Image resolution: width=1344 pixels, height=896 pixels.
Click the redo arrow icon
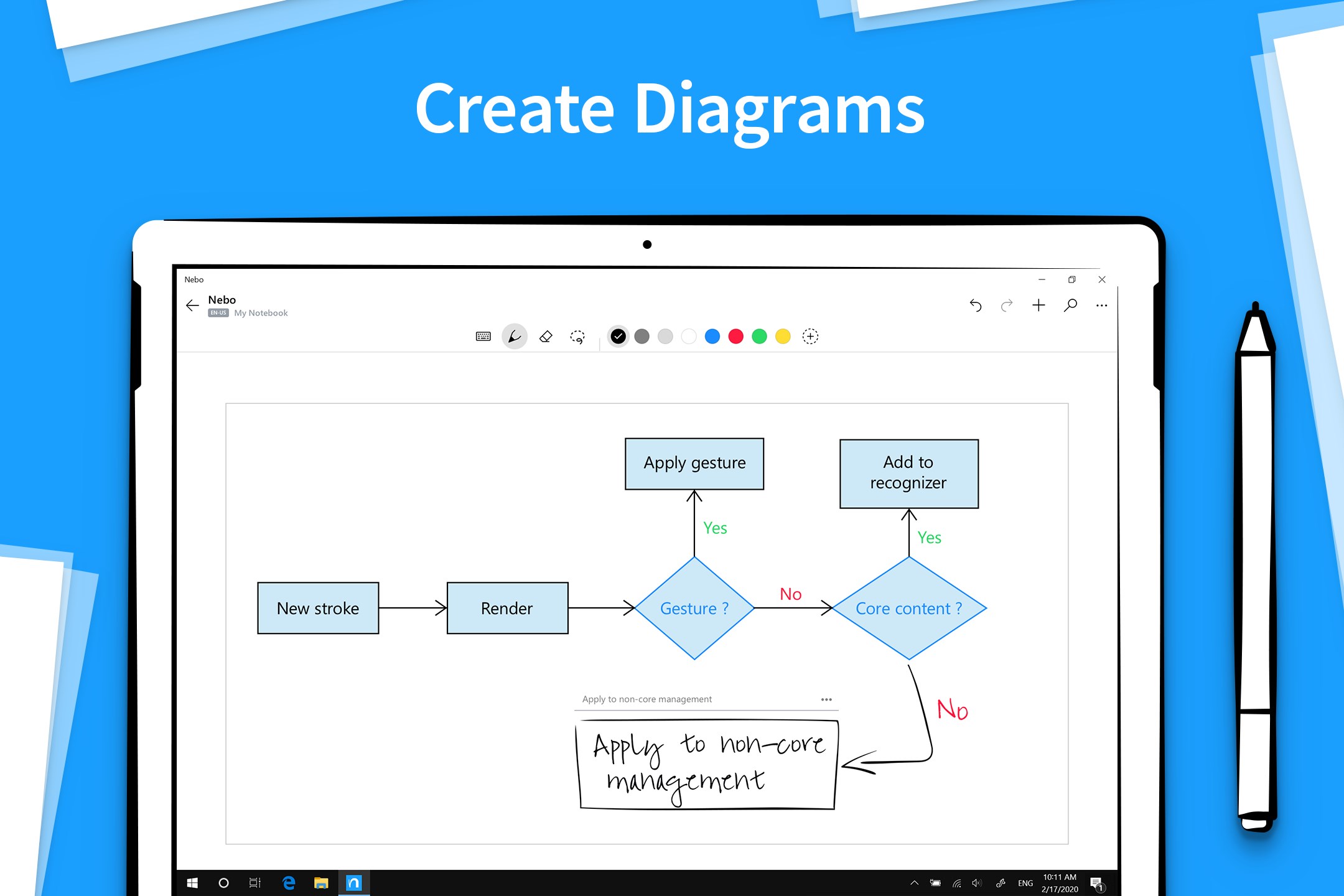coord(1007,305)
